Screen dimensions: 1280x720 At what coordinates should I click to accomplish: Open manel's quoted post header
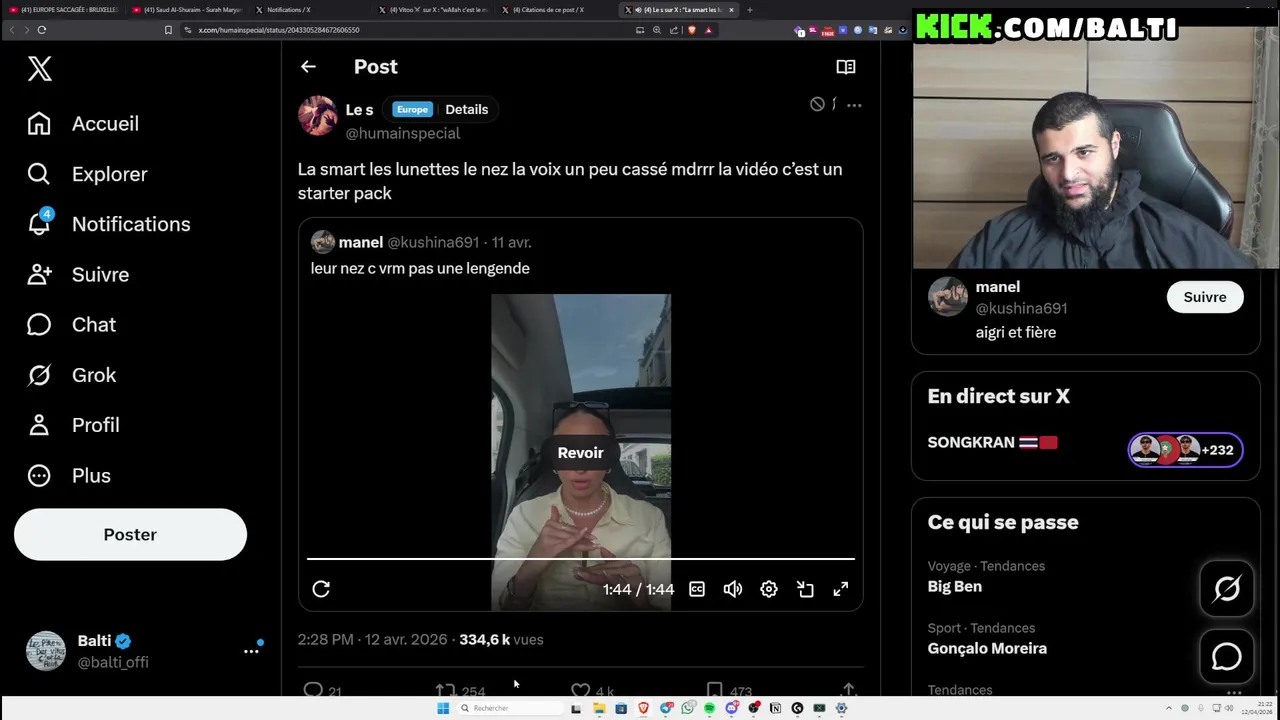click(421, 242)
